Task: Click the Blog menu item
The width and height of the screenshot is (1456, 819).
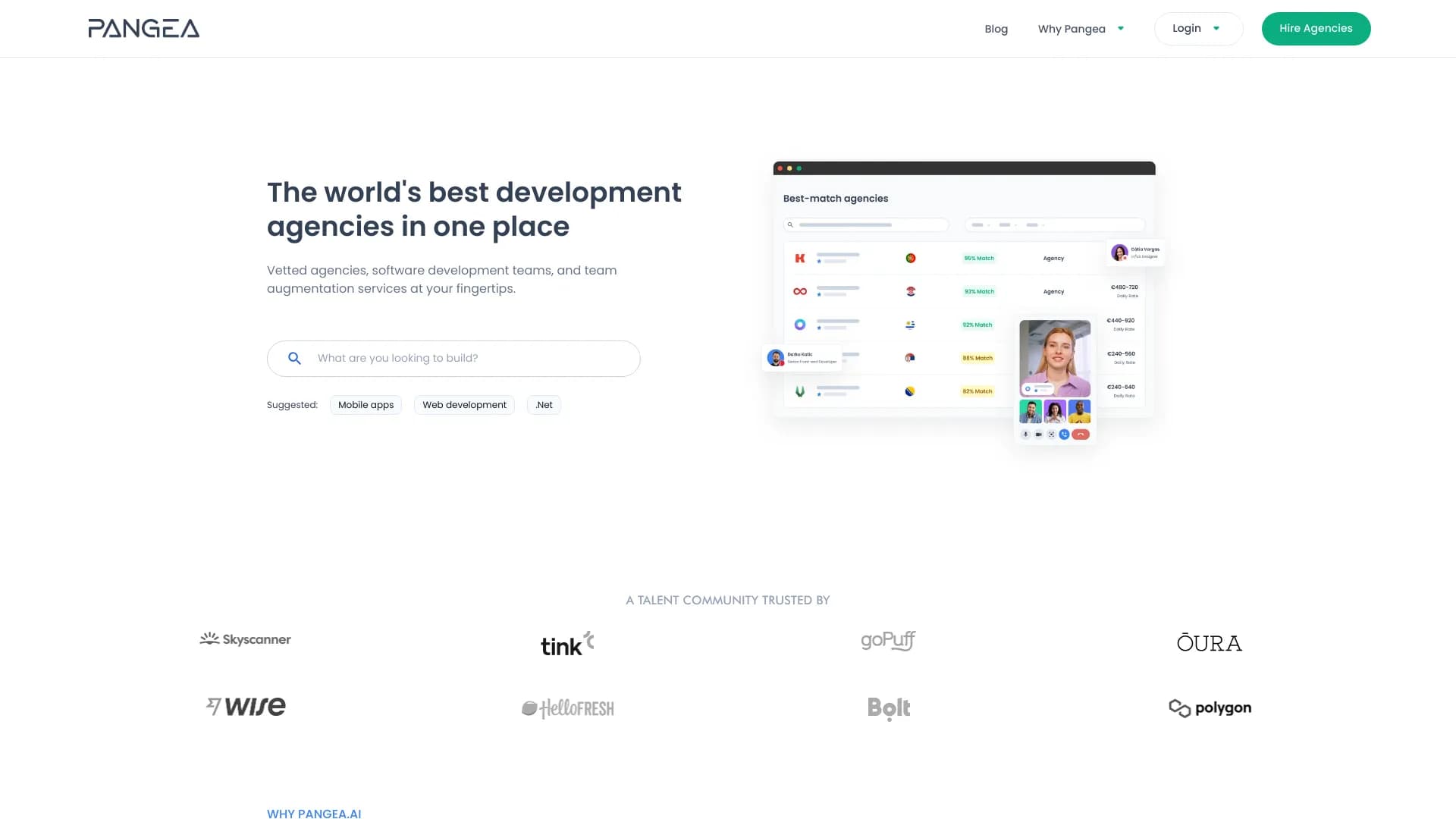Action: [996, 28]
